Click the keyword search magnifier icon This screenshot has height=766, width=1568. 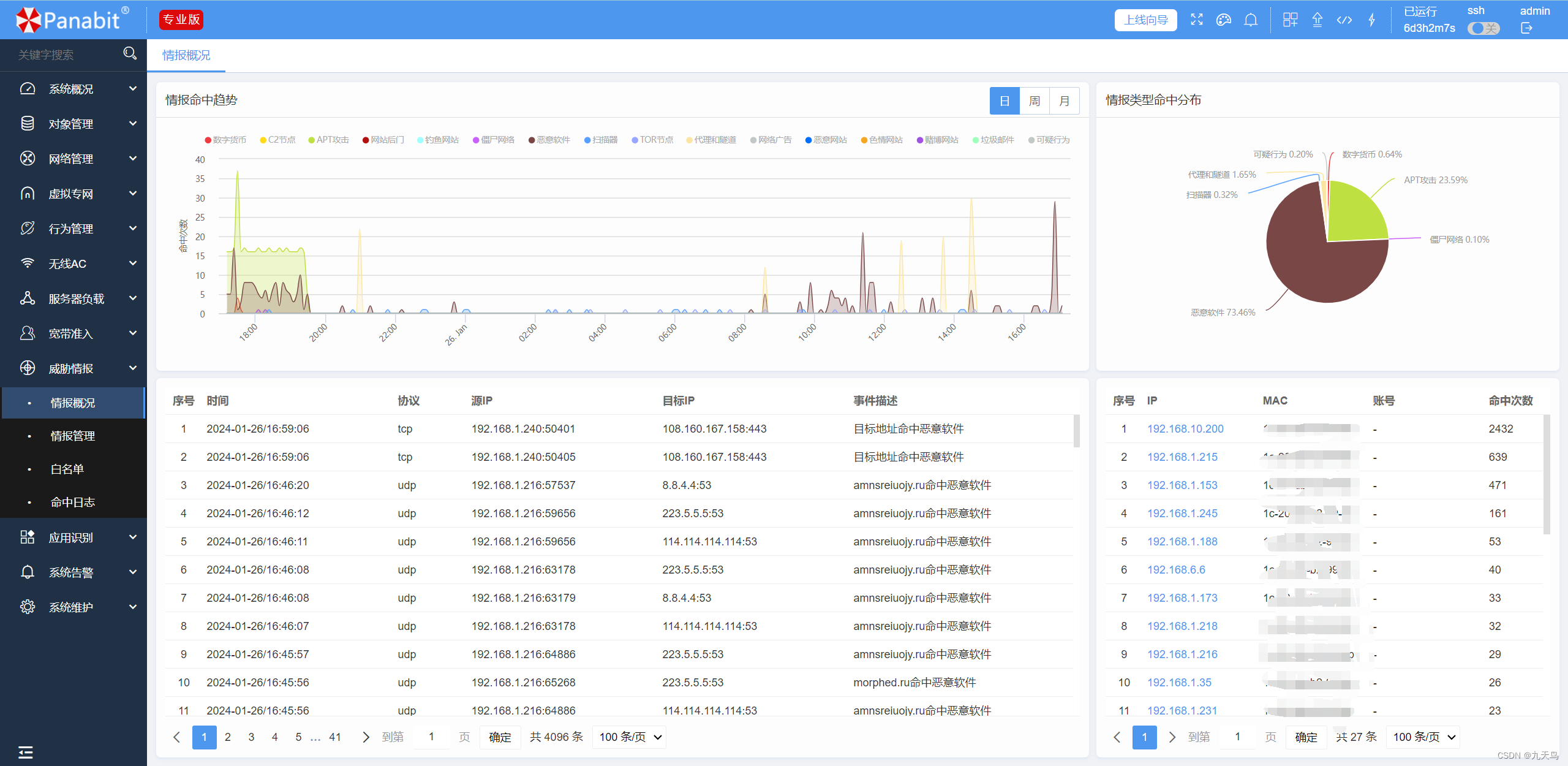tap(129, 54)
